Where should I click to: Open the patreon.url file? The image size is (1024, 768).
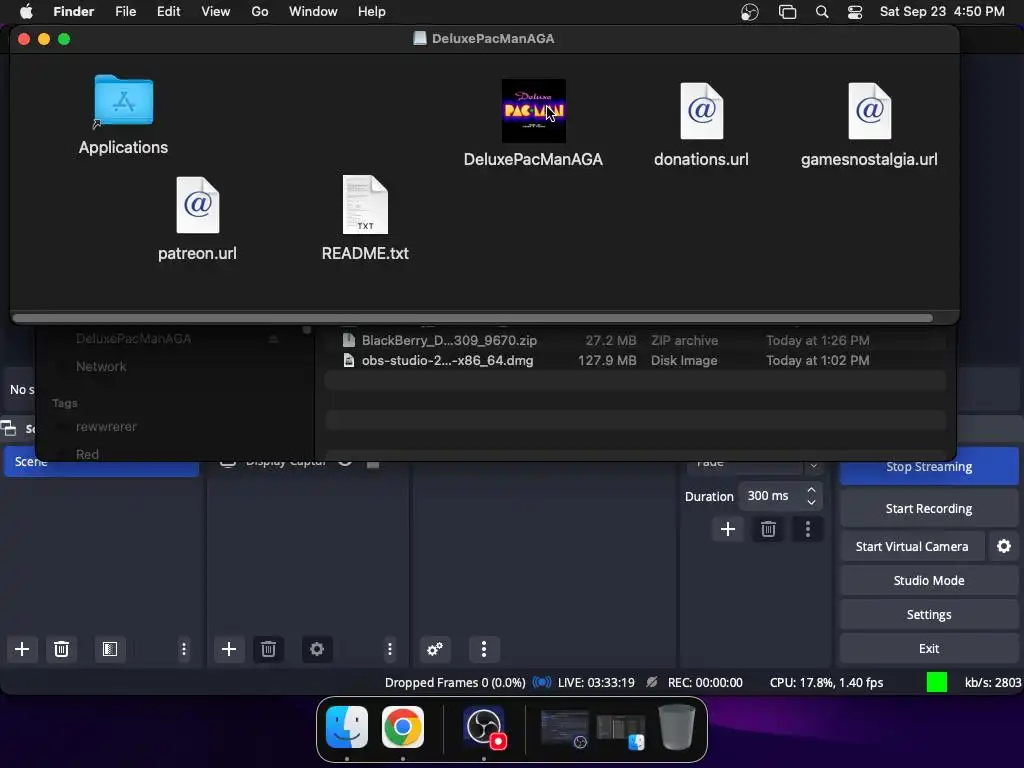coord(197,205)
